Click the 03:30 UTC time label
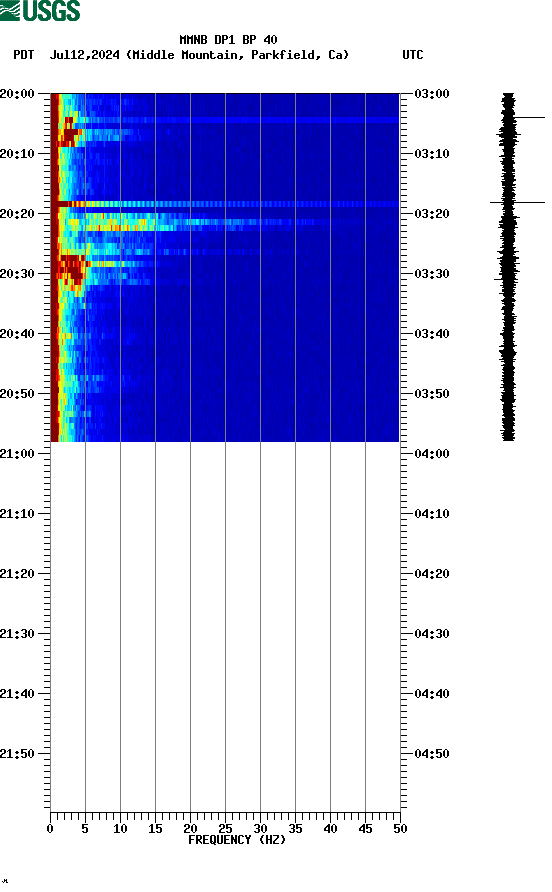 [432, 274]
